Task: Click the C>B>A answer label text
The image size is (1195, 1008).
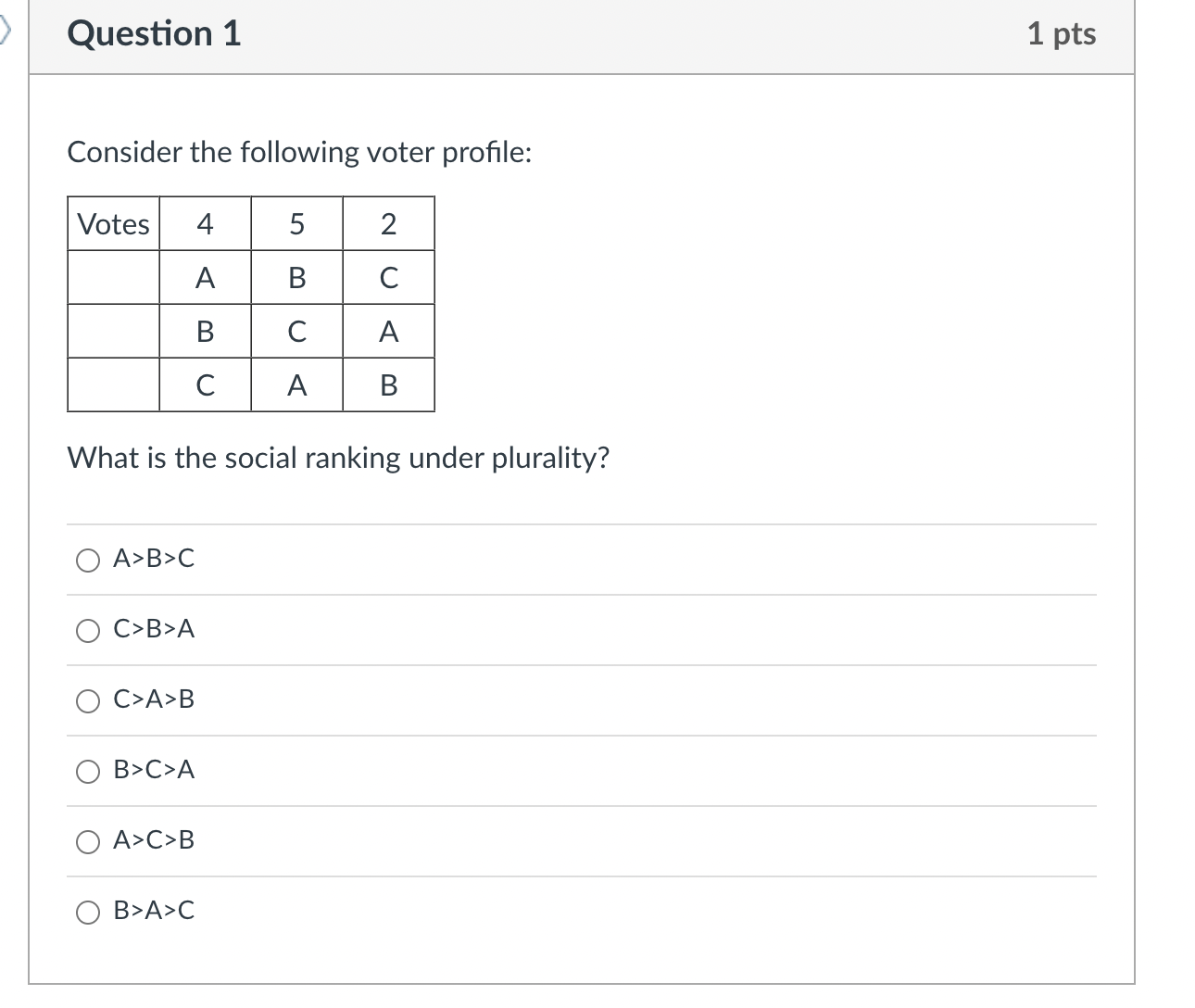Action: coord(154,630)
